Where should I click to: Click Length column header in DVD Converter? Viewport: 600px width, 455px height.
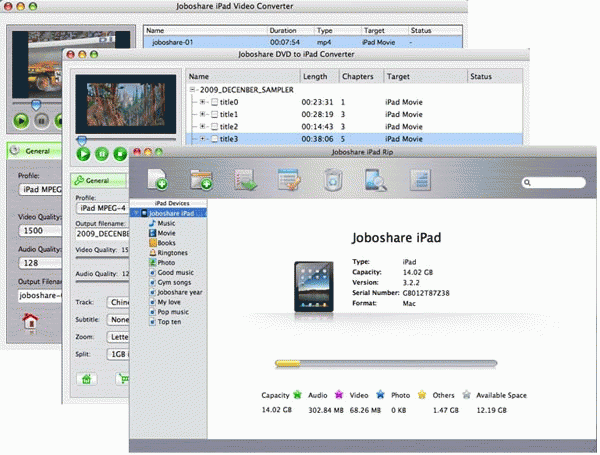click(319, 77)
